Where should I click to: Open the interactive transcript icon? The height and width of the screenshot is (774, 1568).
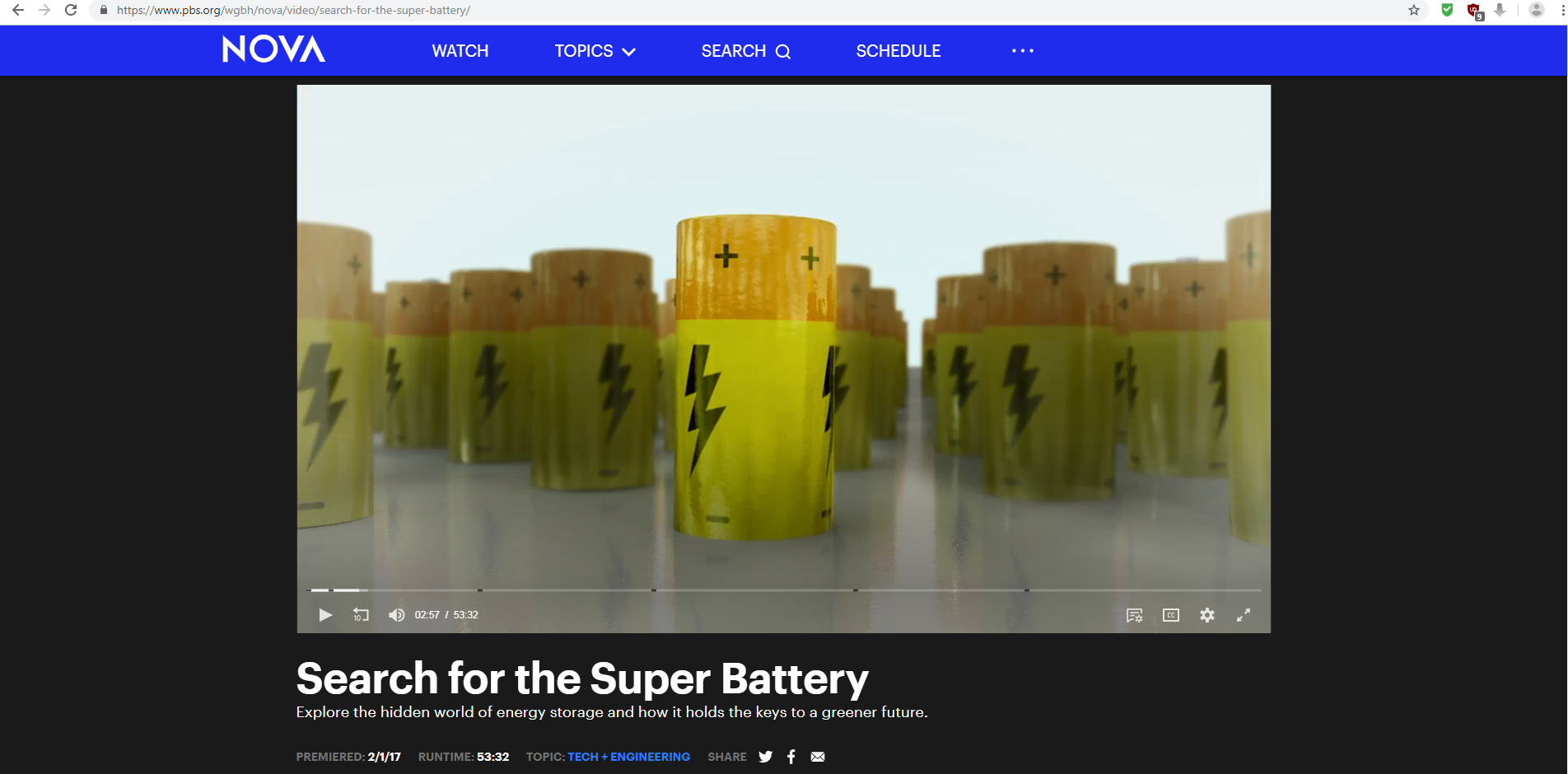pyautogui.click(x=1134, y=615)
